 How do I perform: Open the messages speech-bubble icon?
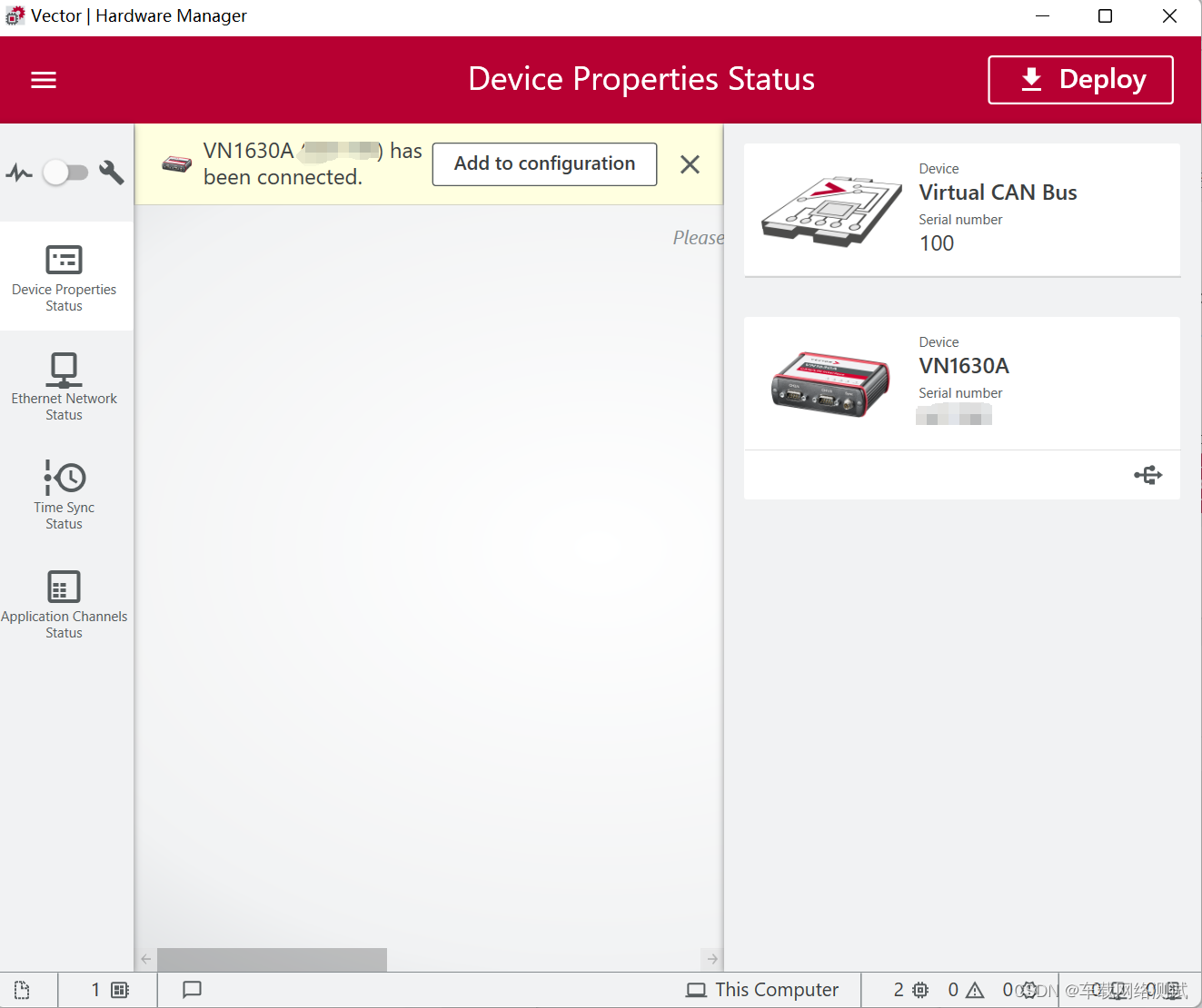click(x=192, y=990)
